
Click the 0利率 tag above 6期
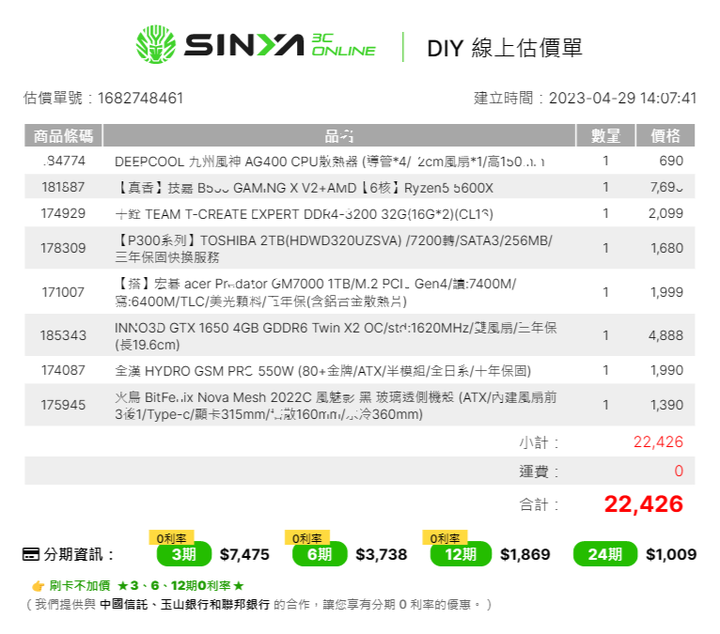307,538
